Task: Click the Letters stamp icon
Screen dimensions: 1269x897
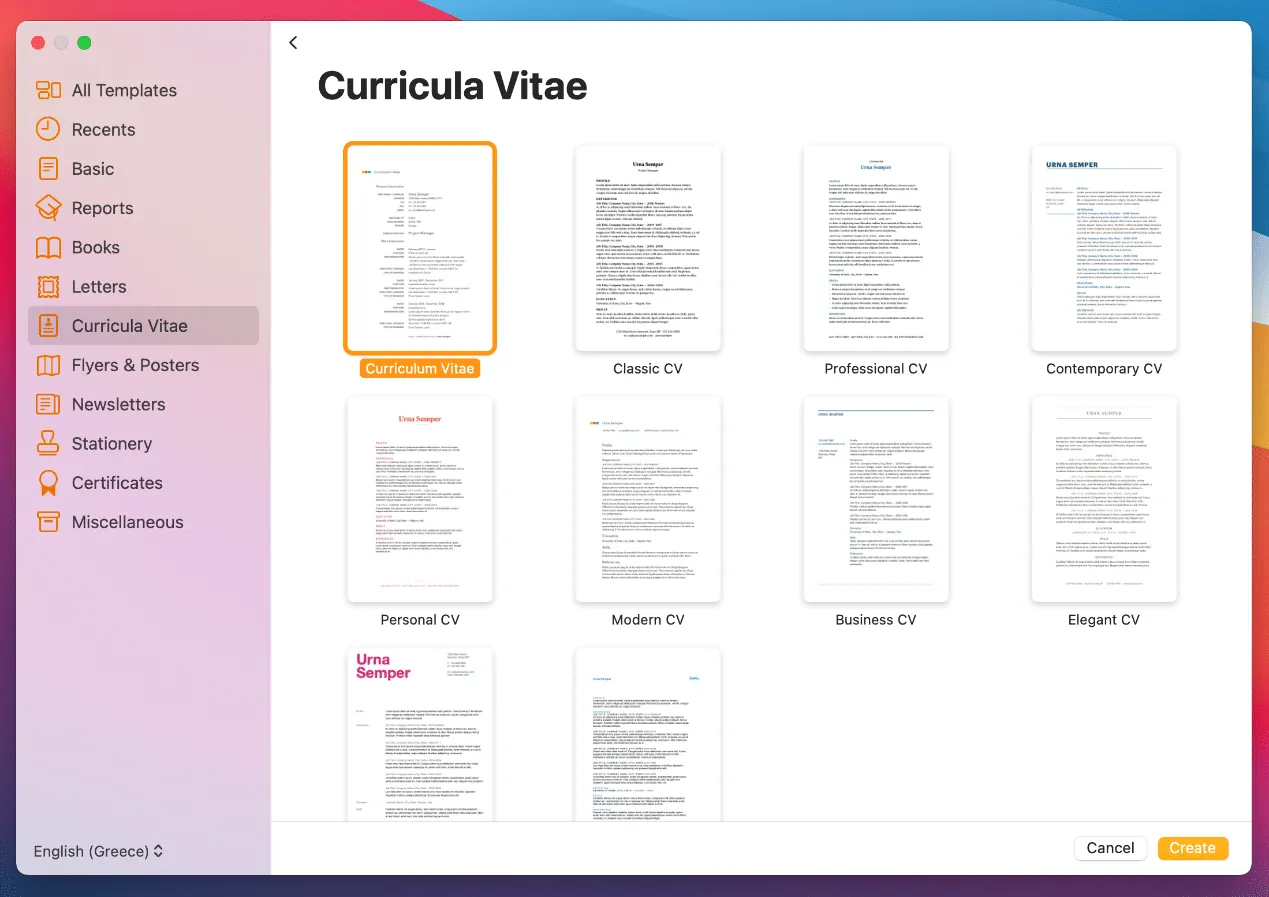Action: click(48, 286)
